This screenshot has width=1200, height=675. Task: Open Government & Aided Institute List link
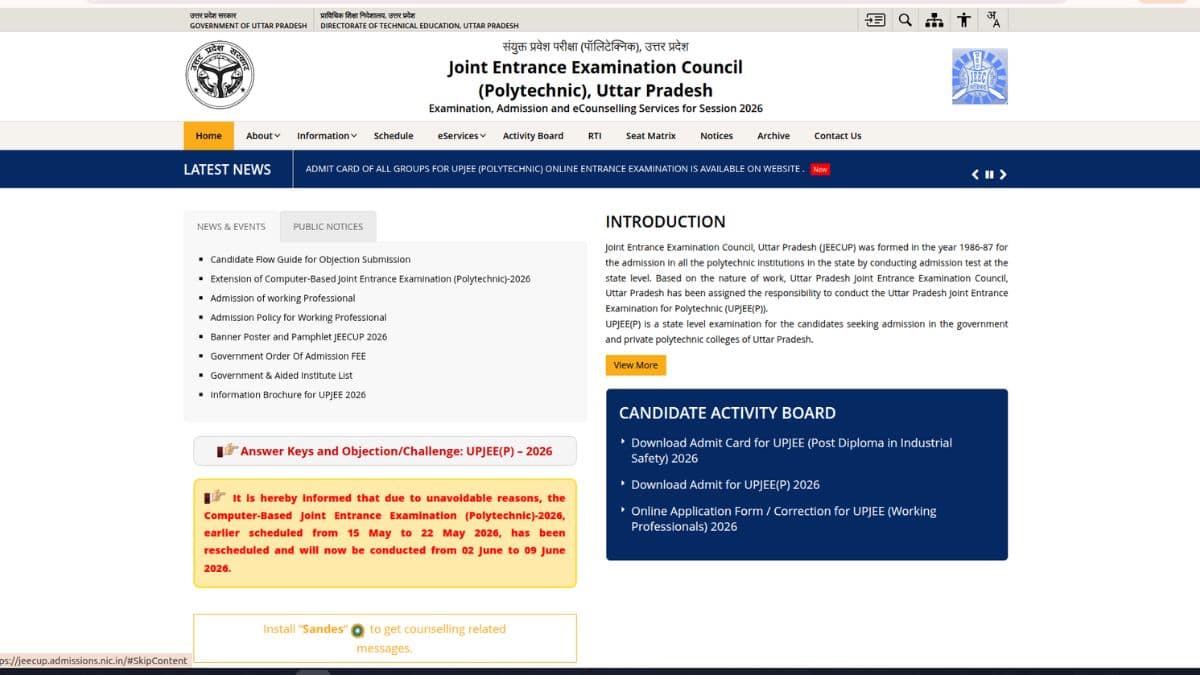click(x=281, y=375)
